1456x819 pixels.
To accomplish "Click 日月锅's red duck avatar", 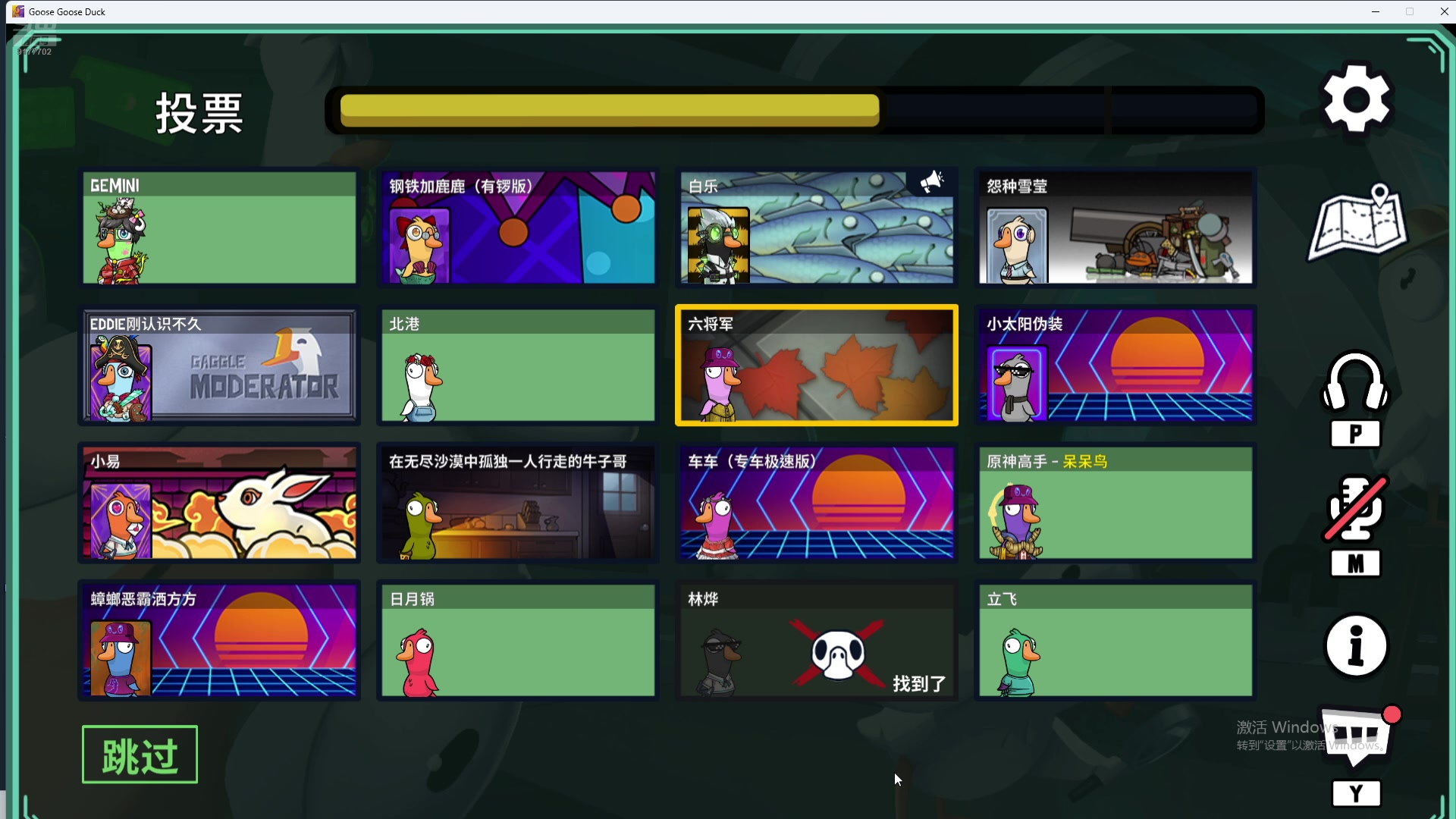I will [418, 663].
